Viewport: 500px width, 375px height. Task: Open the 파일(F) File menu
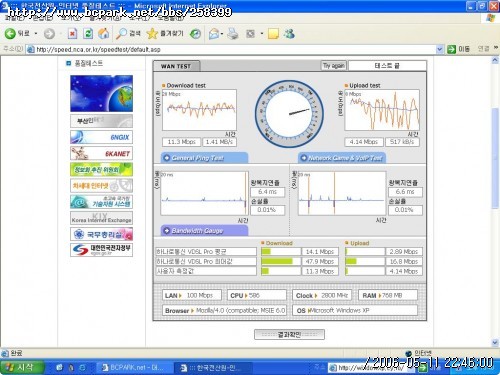tap(14, 18)
